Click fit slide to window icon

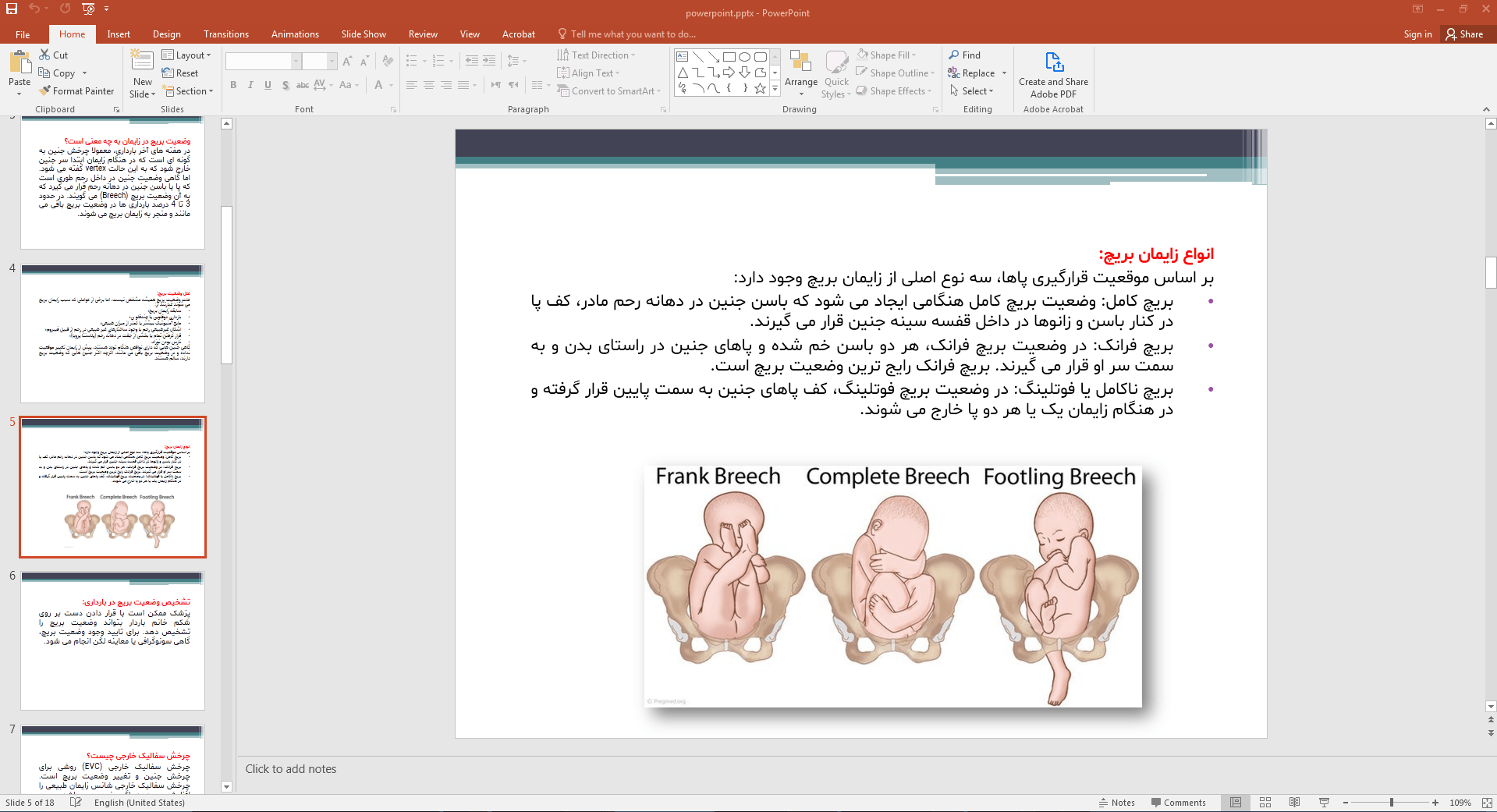pyautogui.click(x=1487, y=803)
